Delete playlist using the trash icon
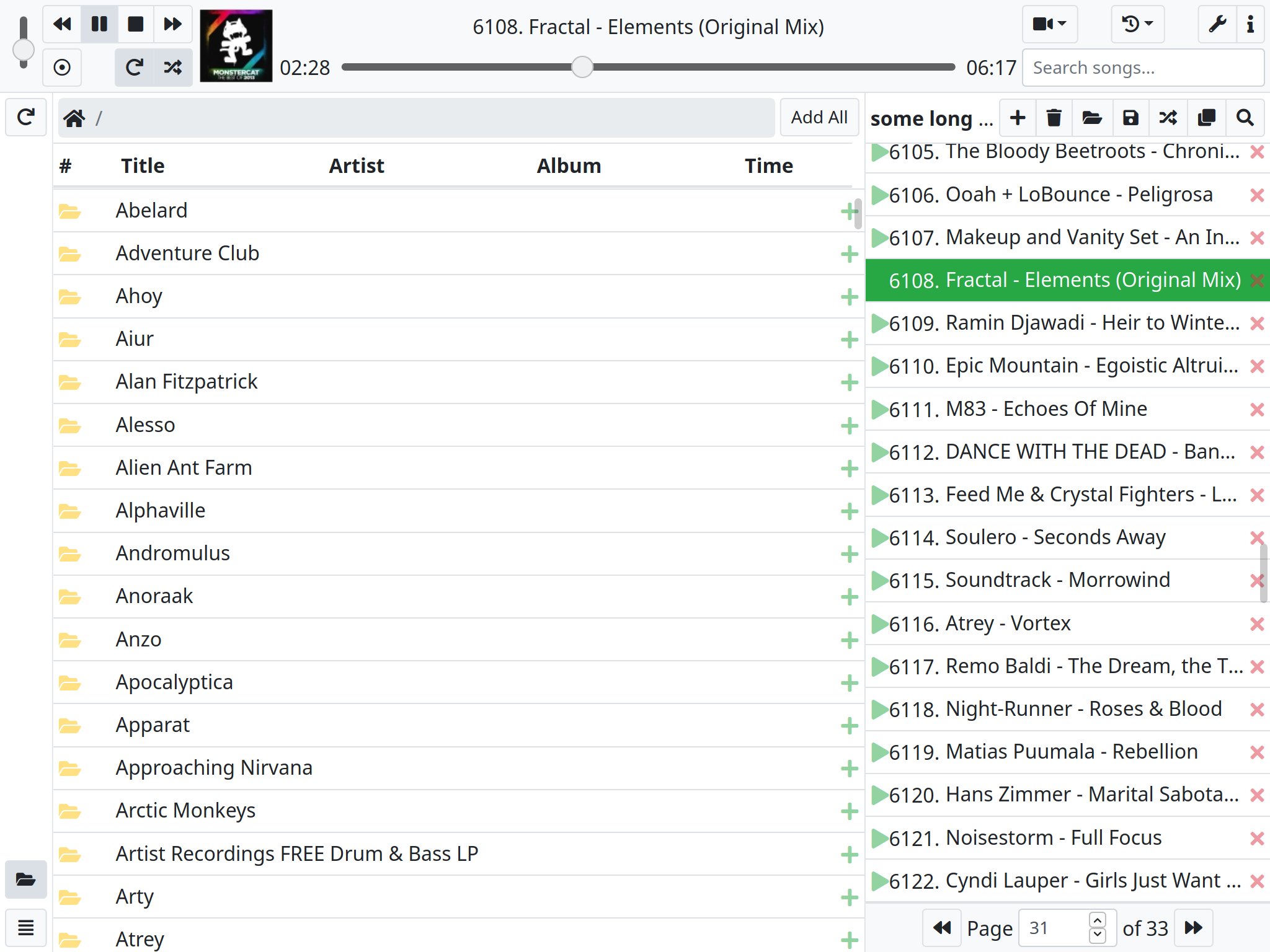 (x=1054, y=118)
